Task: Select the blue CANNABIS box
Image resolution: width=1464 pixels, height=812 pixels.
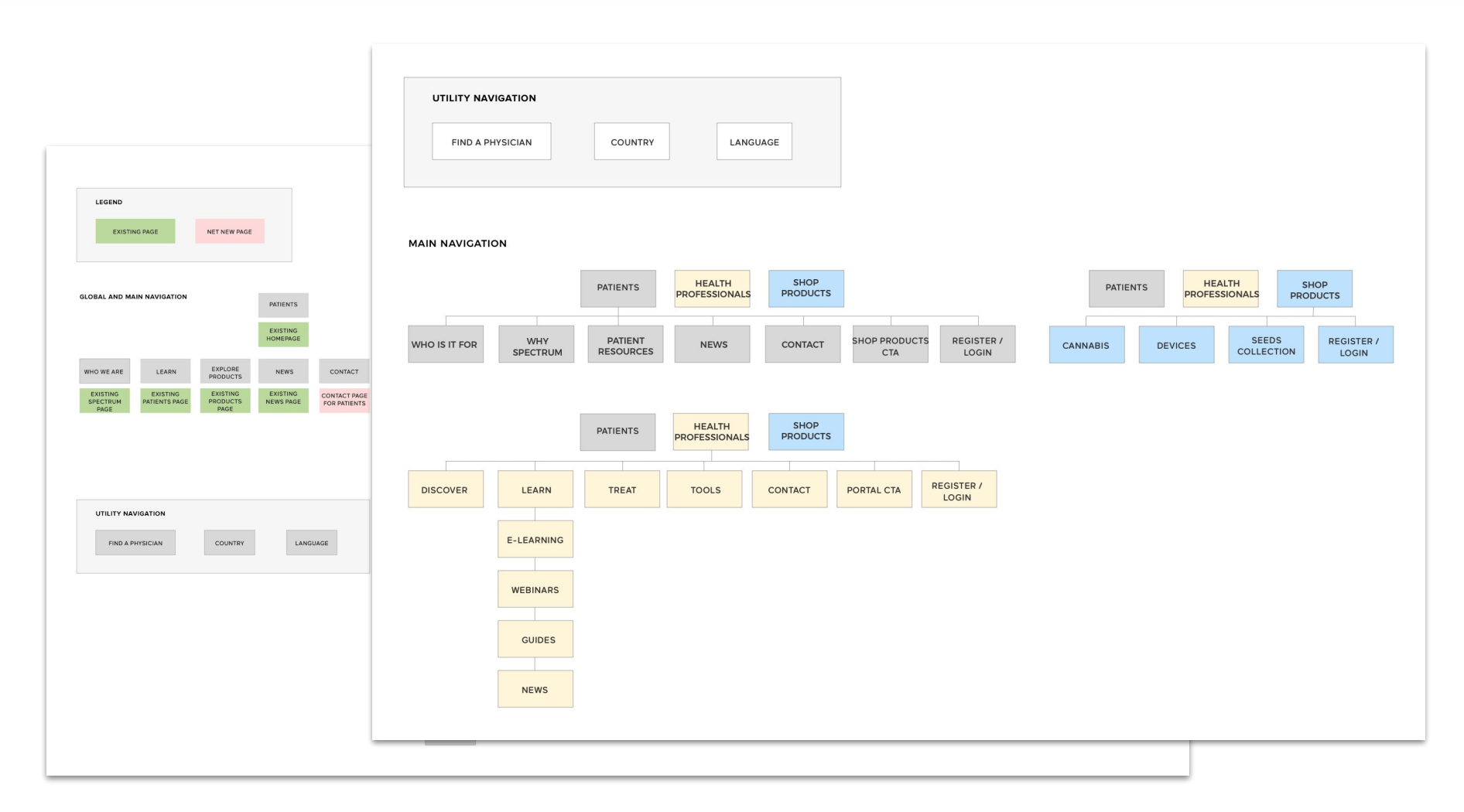Action: click(1086, 345)
